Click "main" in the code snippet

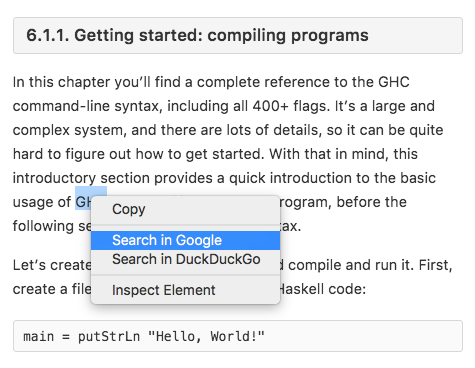point(38,336)
